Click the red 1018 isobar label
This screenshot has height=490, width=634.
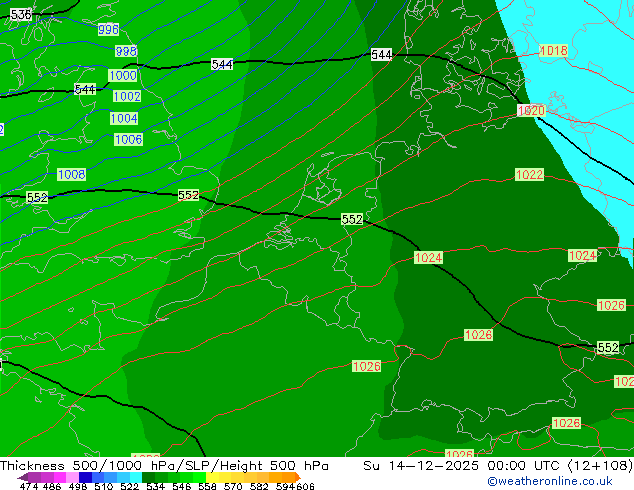click(554, 51)
